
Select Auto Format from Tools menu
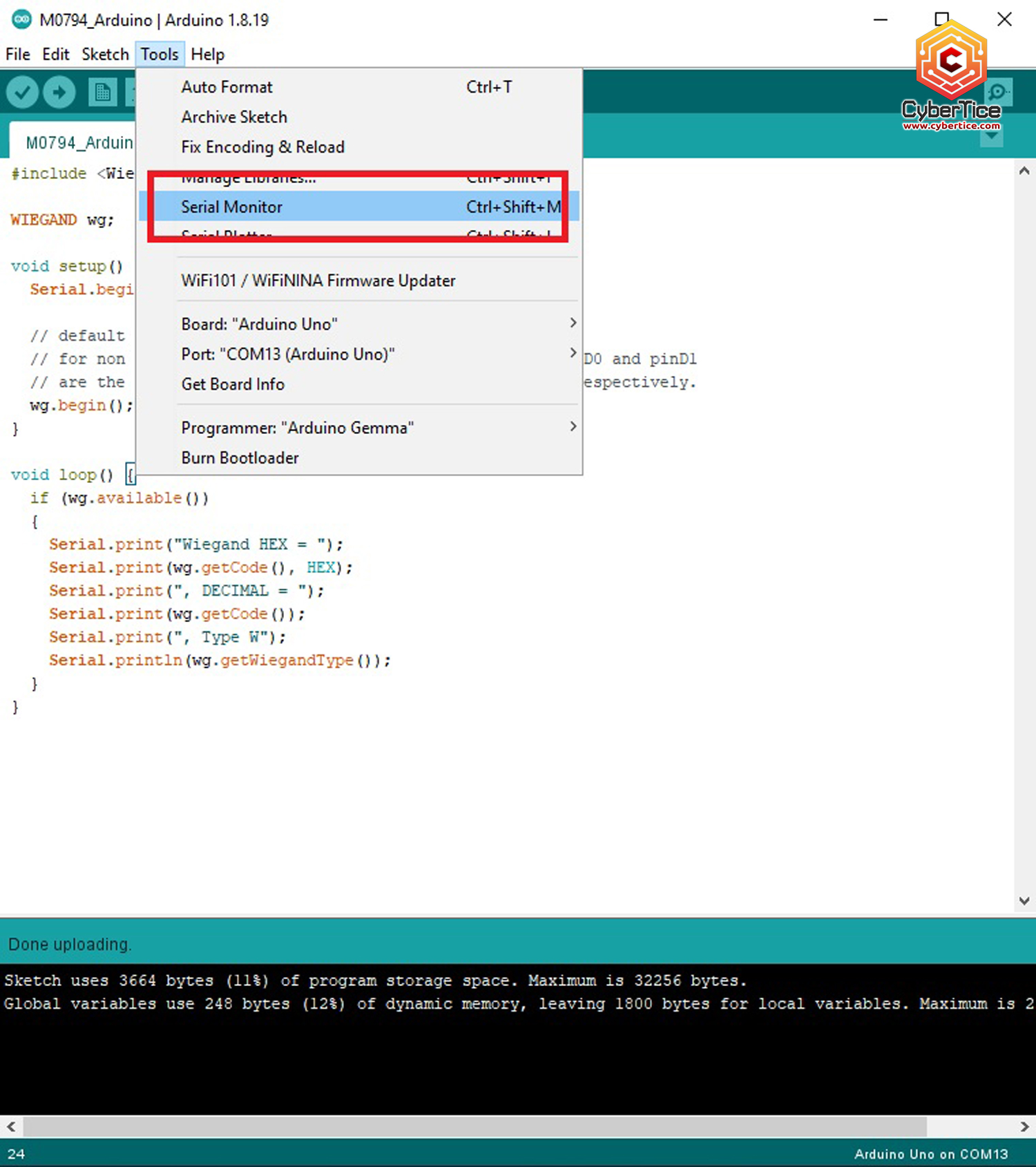click(358, 87)
